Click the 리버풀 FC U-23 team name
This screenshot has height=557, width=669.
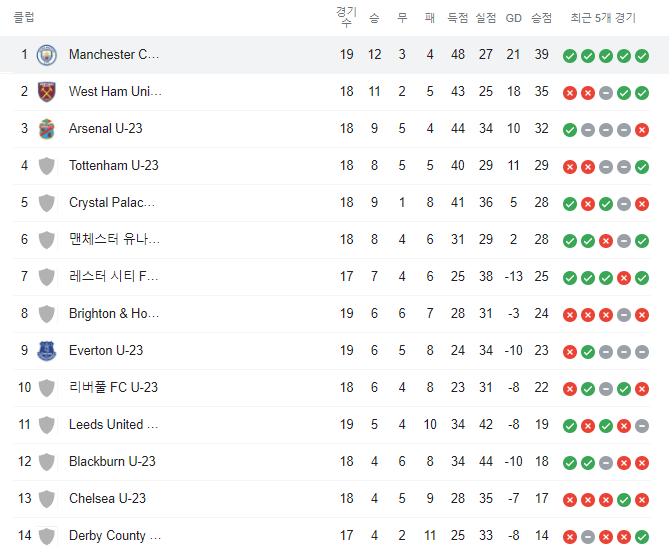click(x=113, y=387)
